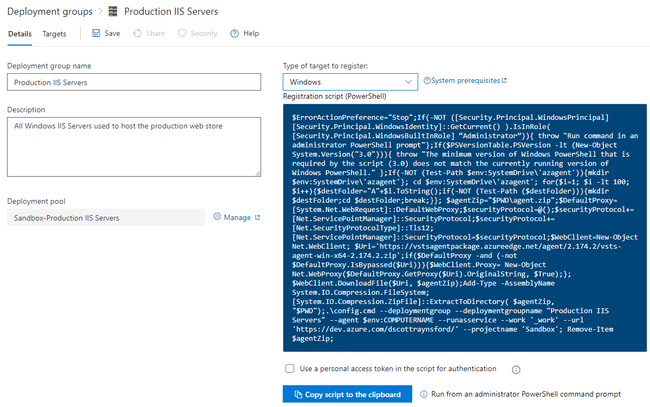The image size is (650, 407).
Task: Click the PowerShell registration script box
Action: click(x=465, y=228)
